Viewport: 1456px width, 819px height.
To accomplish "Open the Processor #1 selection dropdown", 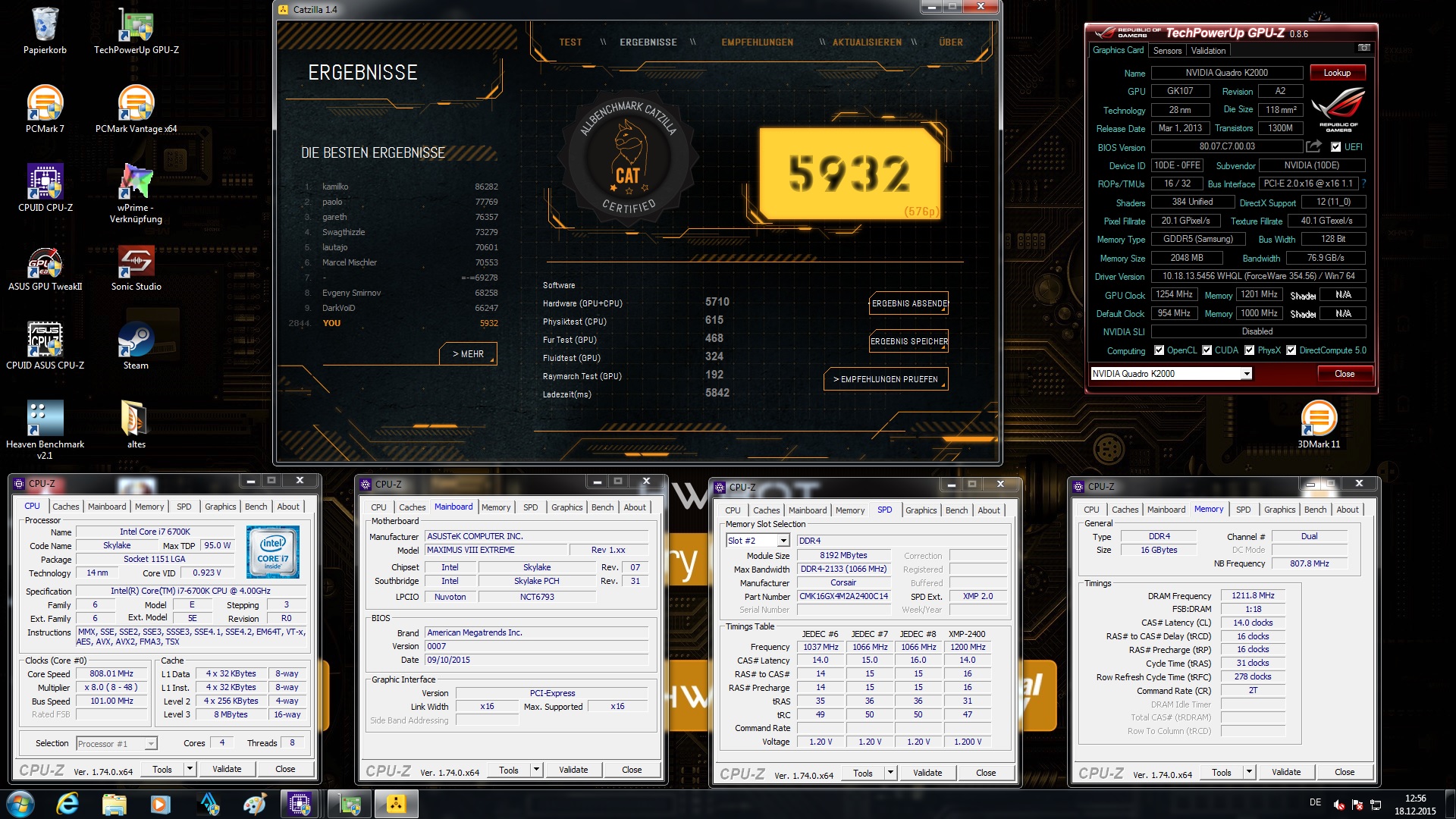I will click(116, 743).
